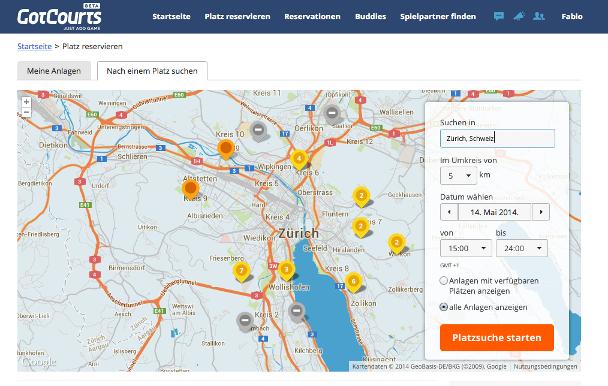This screenshot has height=386, width=608.
Task: Start search with Platzsuche starten button
Action: tap(497, 338)
